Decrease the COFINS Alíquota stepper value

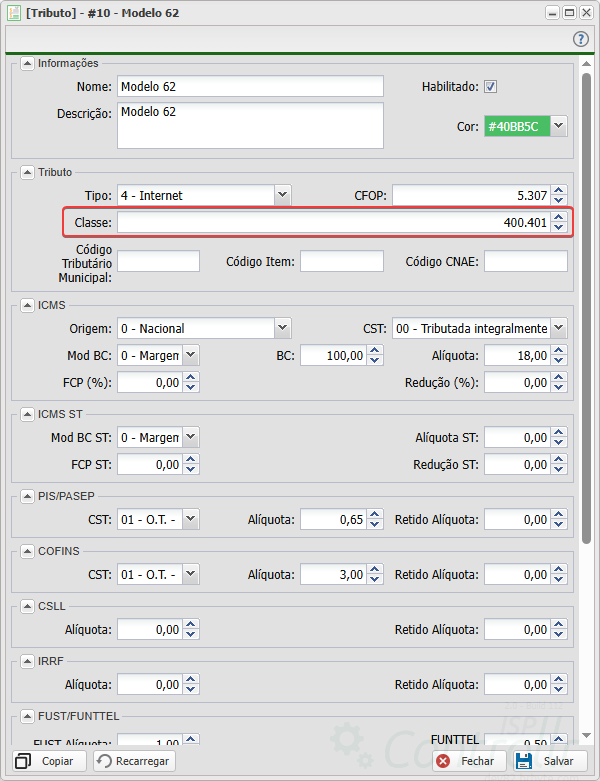375,580
